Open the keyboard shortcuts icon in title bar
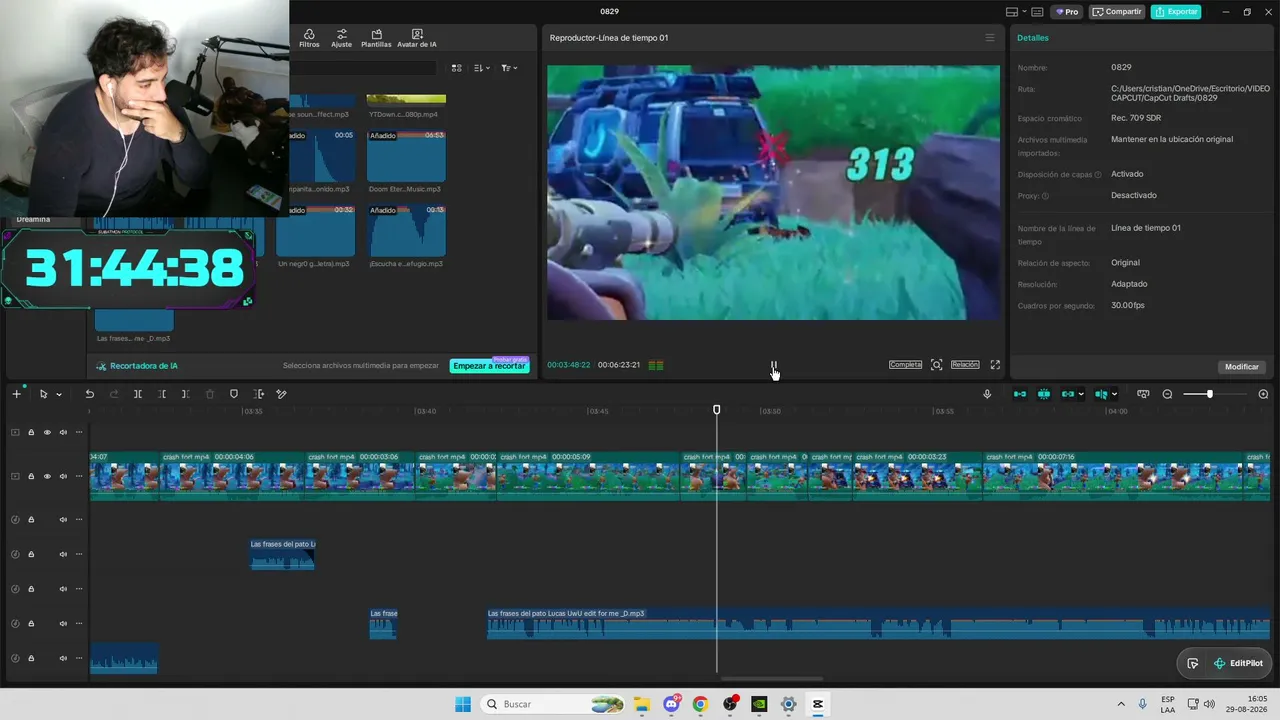 (x=1037, y=12)
